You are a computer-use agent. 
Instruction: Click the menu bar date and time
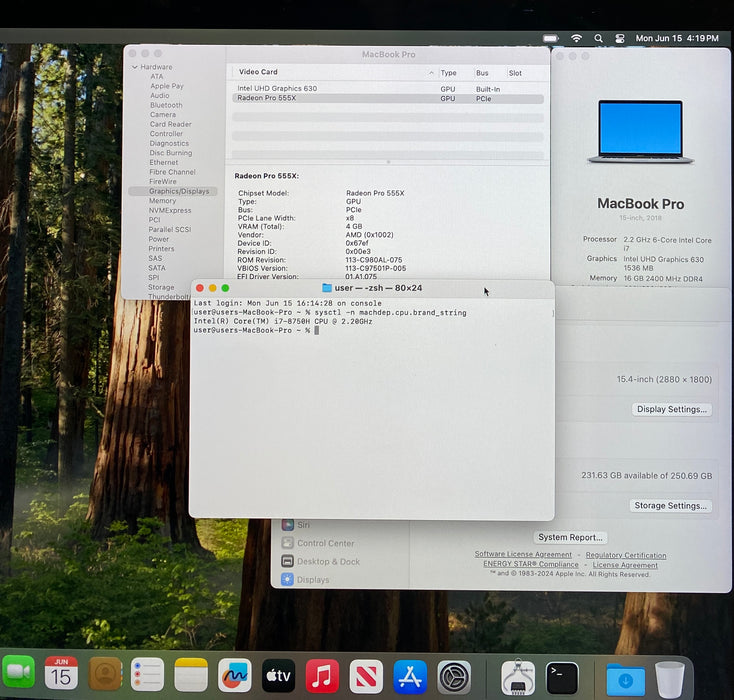[677, 38]
